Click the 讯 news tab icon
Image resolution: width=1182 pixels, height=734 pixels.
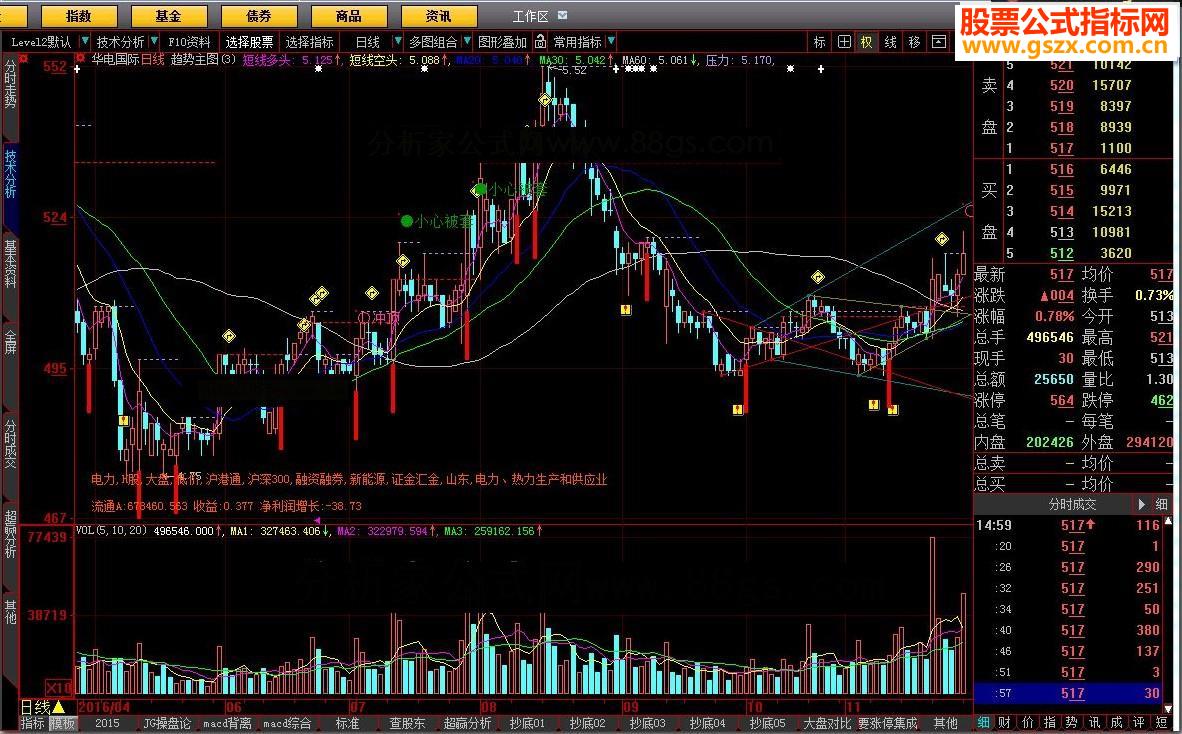click(1095, 723)
